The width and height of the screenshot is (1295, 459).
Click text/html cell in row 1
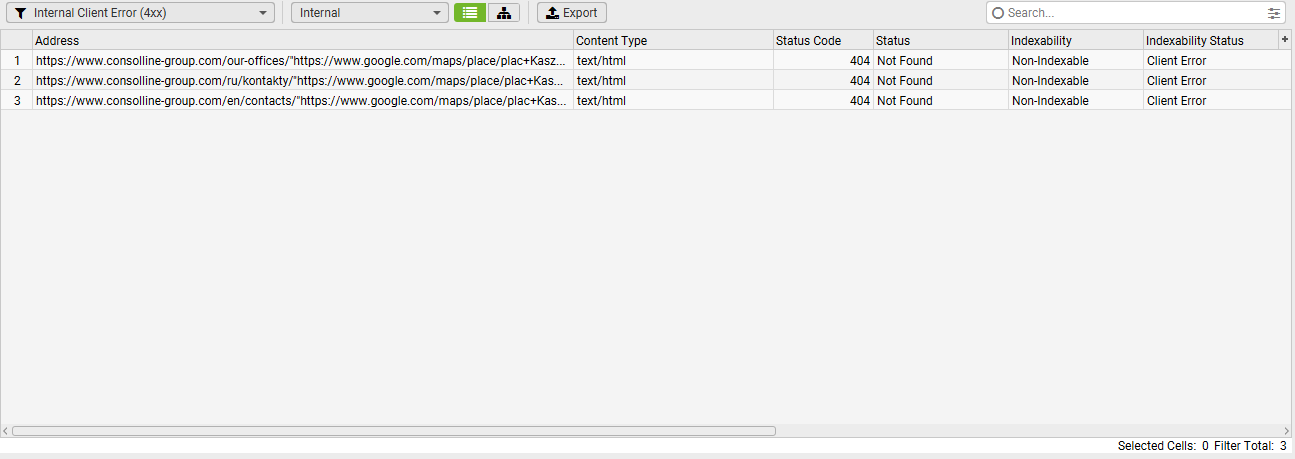[x=673, y=60]
